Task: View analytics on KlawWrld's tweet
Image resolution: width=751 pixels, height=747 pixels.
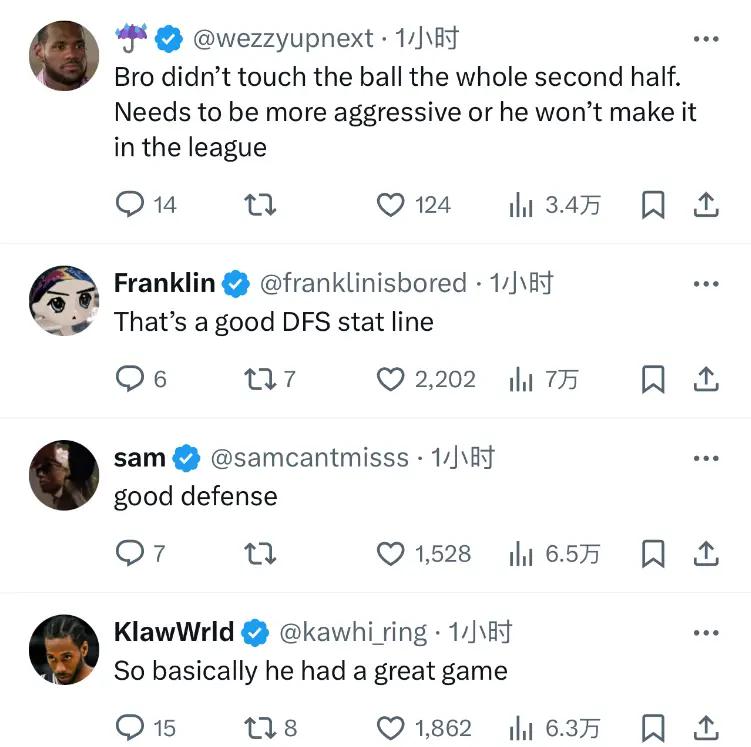Action: pyautogui.click(x=521, y=727)
